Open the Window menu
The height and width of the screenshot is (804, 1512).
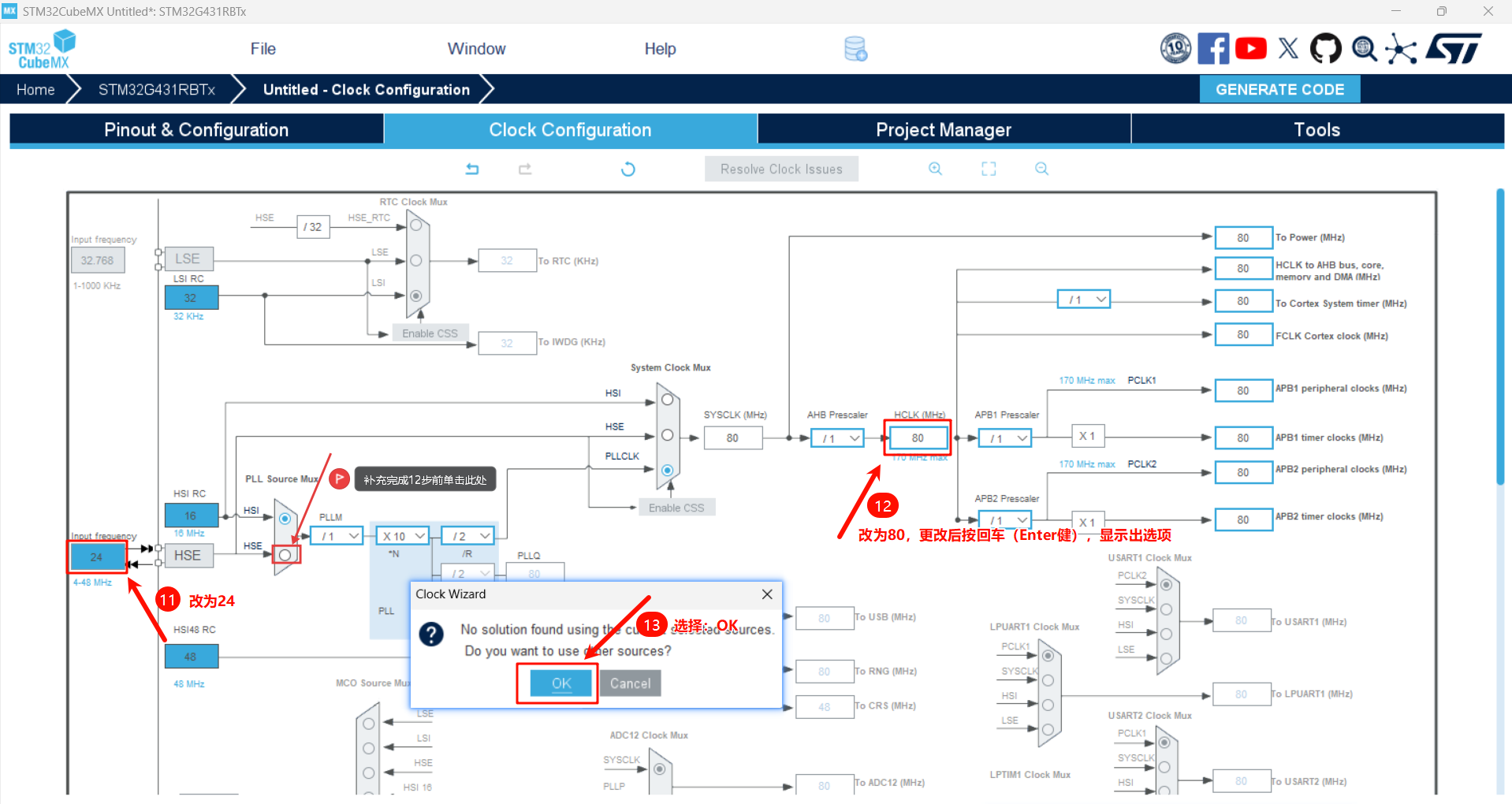(x=477, y=49)
